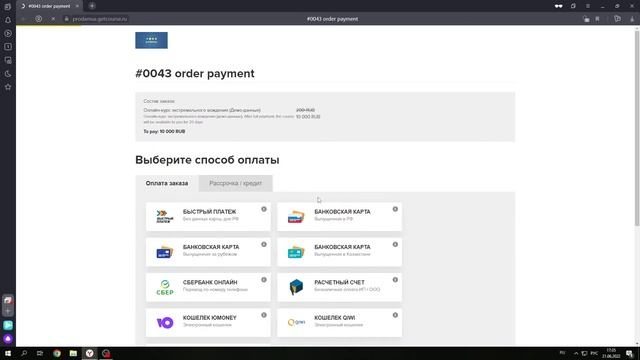Open Chrome from the taskbar
The image size is (640, 360).
pos(57,353)
